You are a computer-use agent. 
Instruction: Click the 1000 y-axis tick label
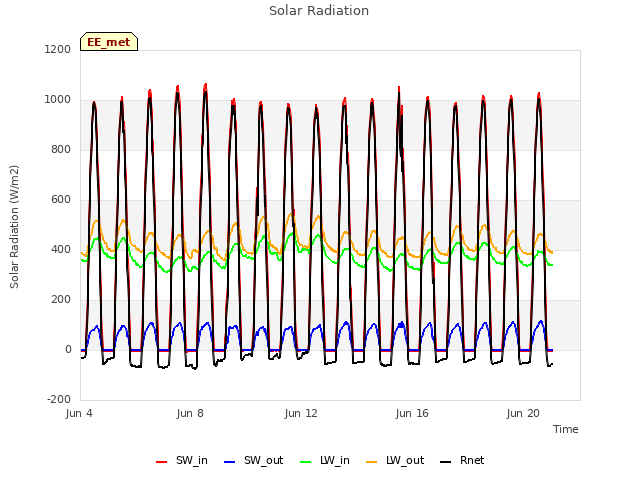pyautogui.click(x=58, y=100)
